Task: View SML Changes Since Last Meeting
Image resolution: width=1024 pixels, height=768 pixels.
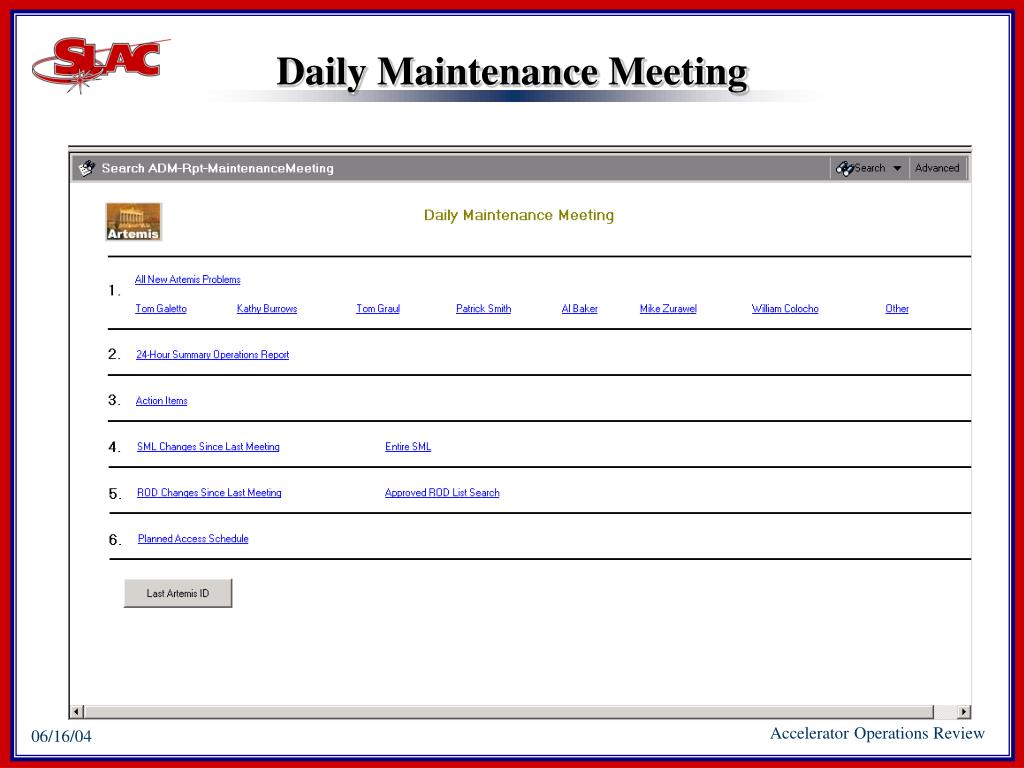Action: pos(208,447)
